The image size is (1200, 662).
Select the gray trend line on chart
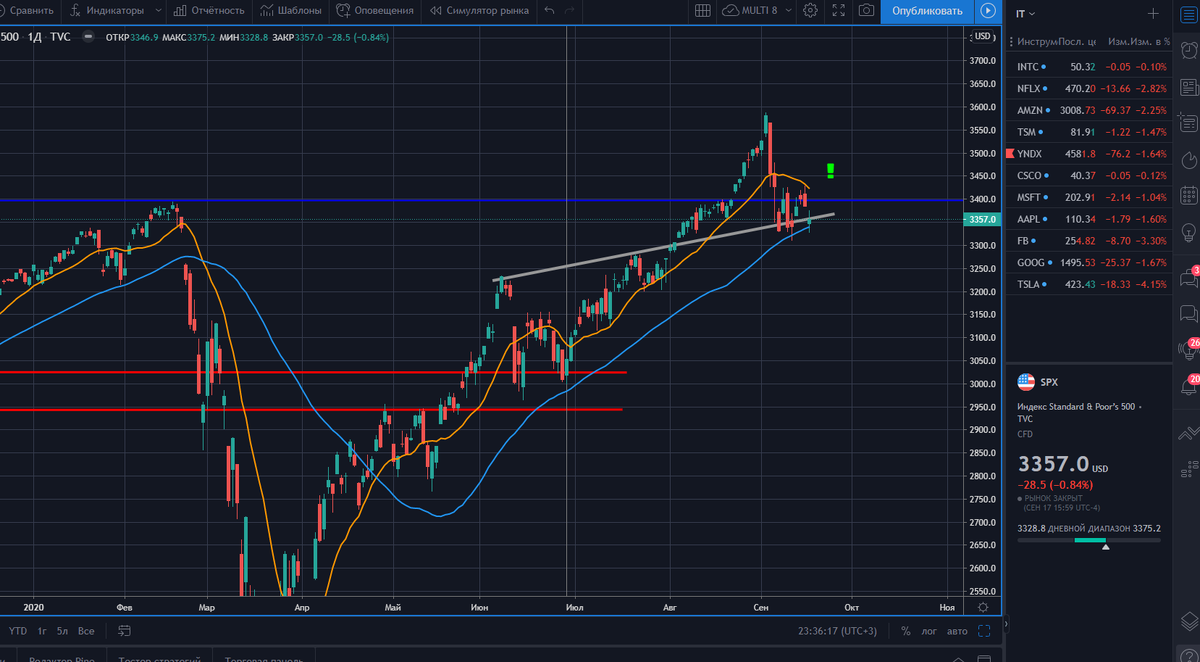(x=665, y=247)
